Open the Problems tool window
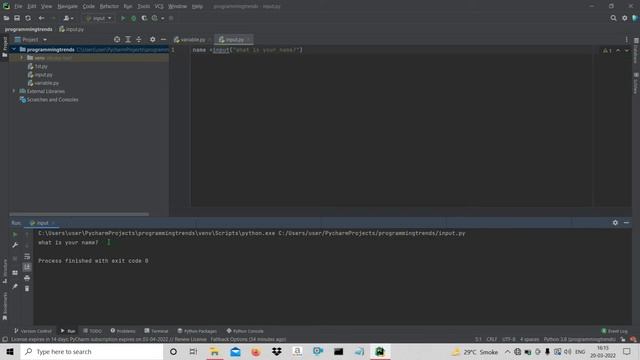640x360 pixels. (123, 331)
